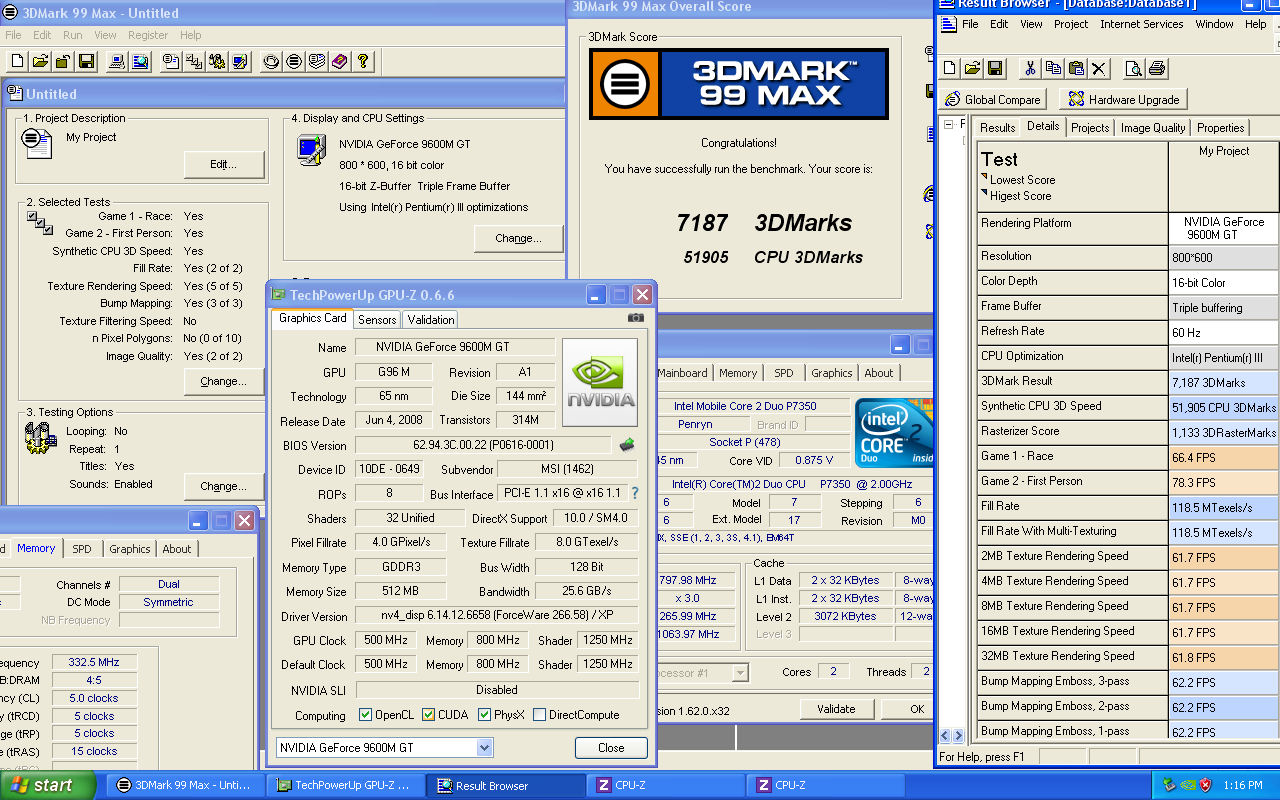Click the Result Browser horizontal scrollbar left arrow
Image resolution: width=1280 pixels, height=800 pixels.
pos(946,735)
